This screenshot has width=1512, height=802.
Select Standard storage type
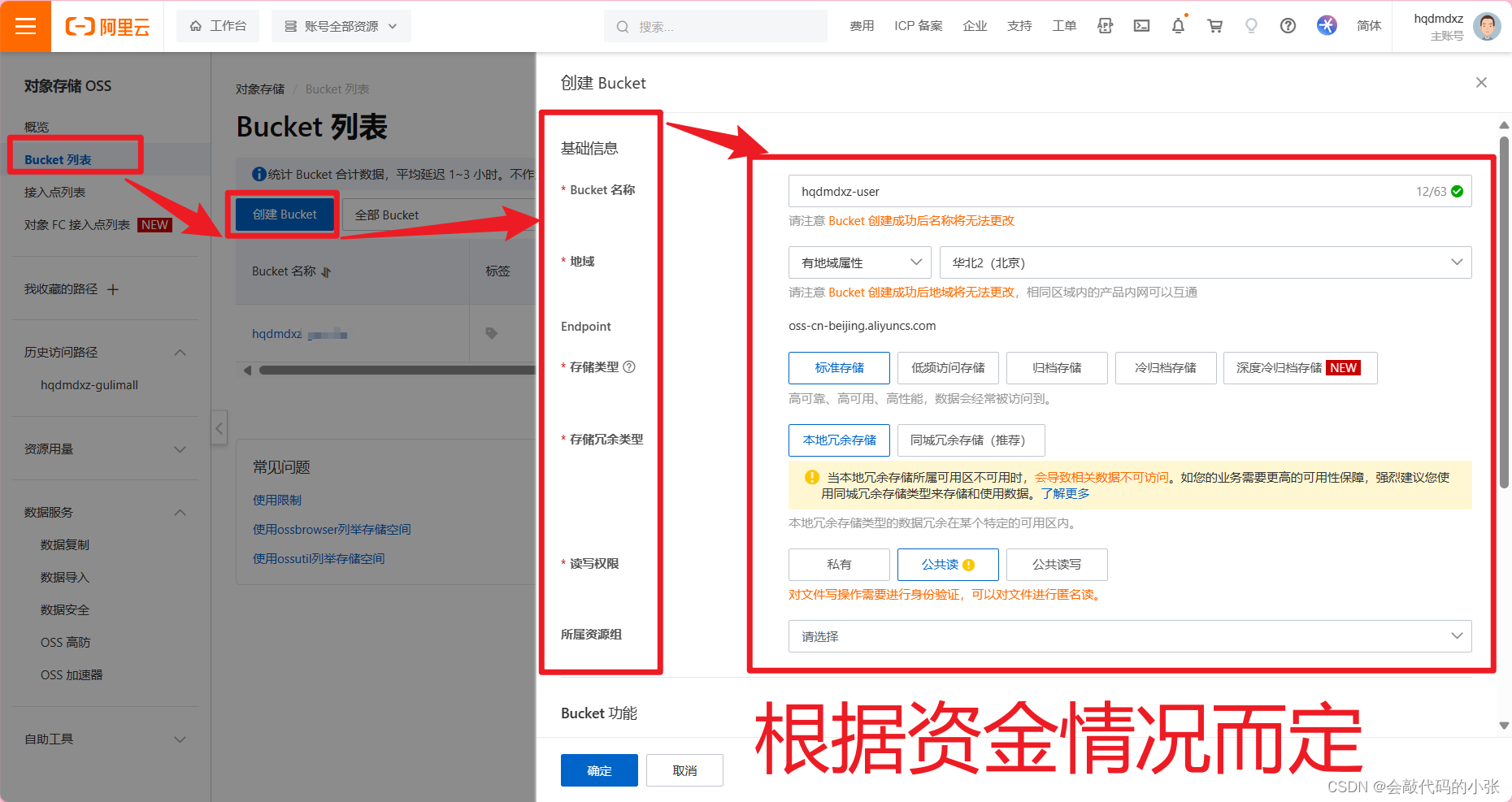point(839,368)
